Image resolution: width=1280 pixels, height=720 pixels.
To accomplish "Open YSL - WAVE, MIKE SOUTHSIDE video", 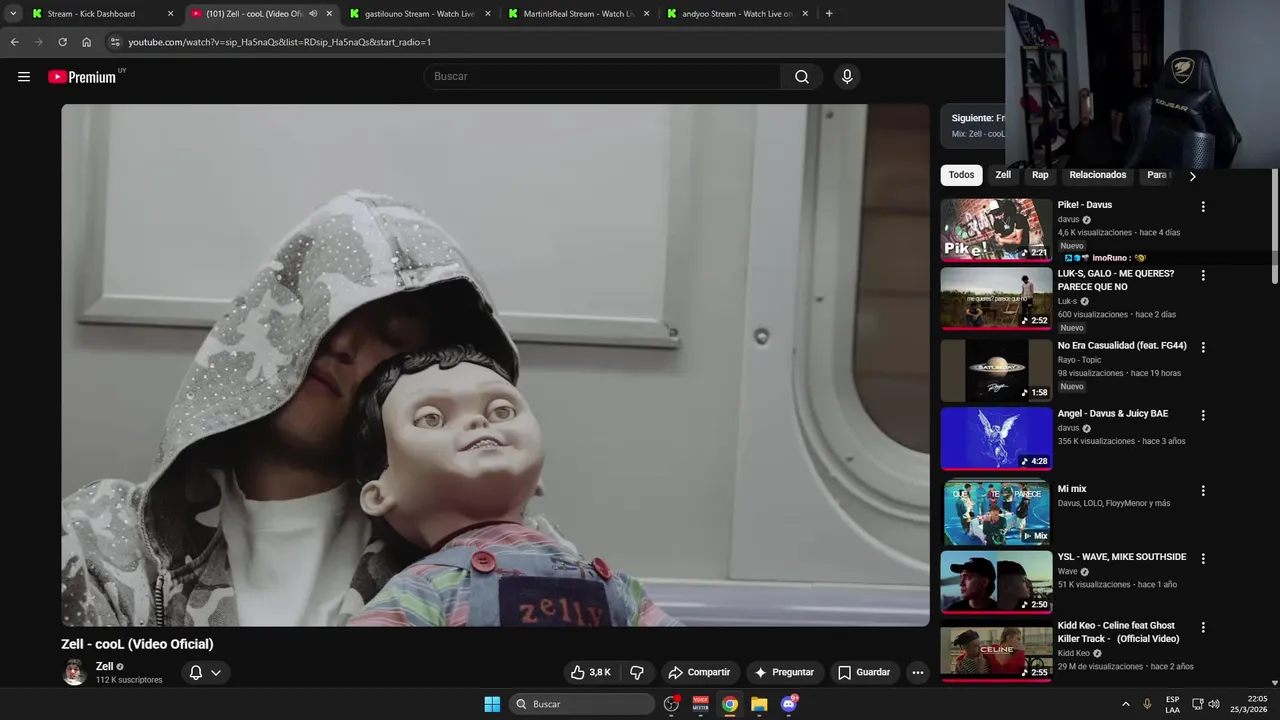I will pyautogui.click(x=996, y=582).
